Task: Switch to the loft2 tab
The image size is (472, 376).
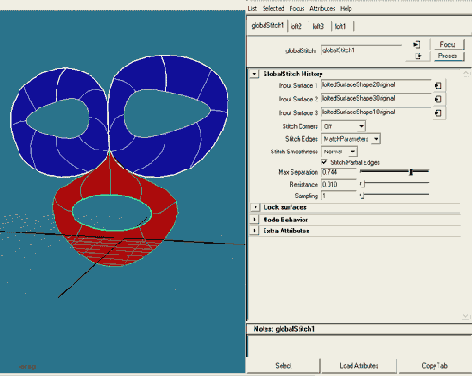Action: click(x=296, y=26)
